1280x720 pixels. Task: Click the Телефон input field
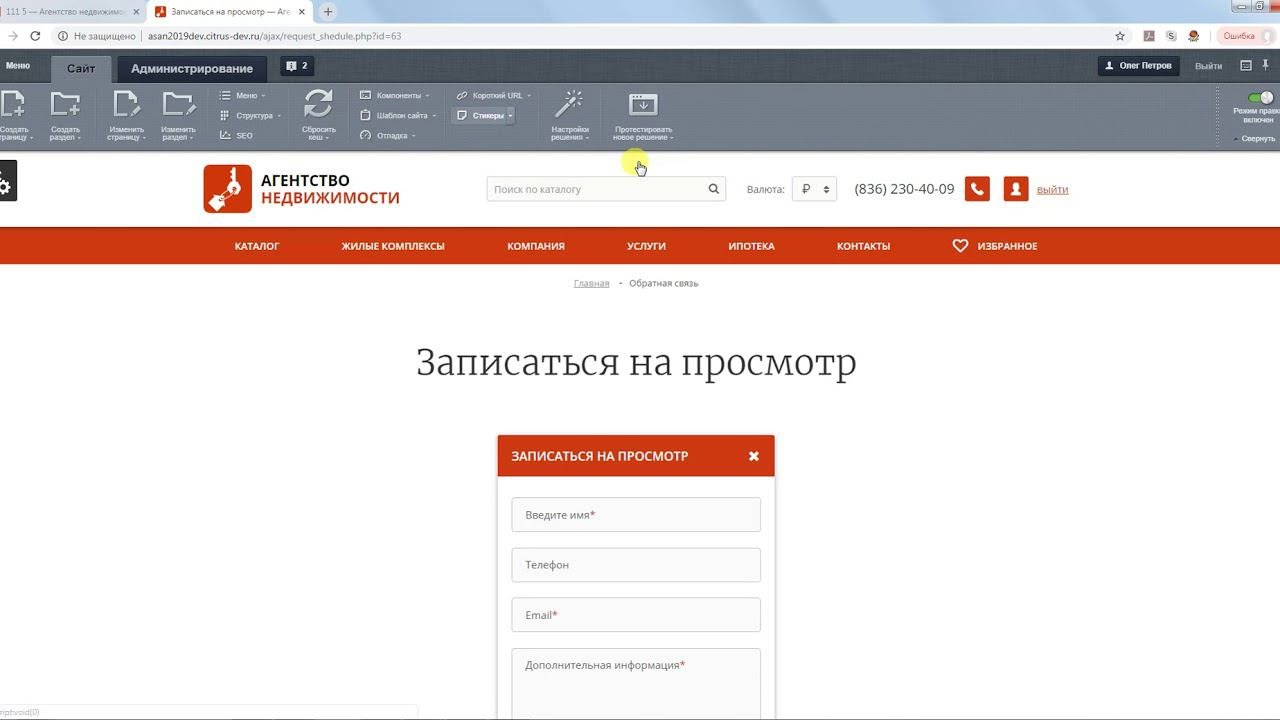[x=636, y=565]
